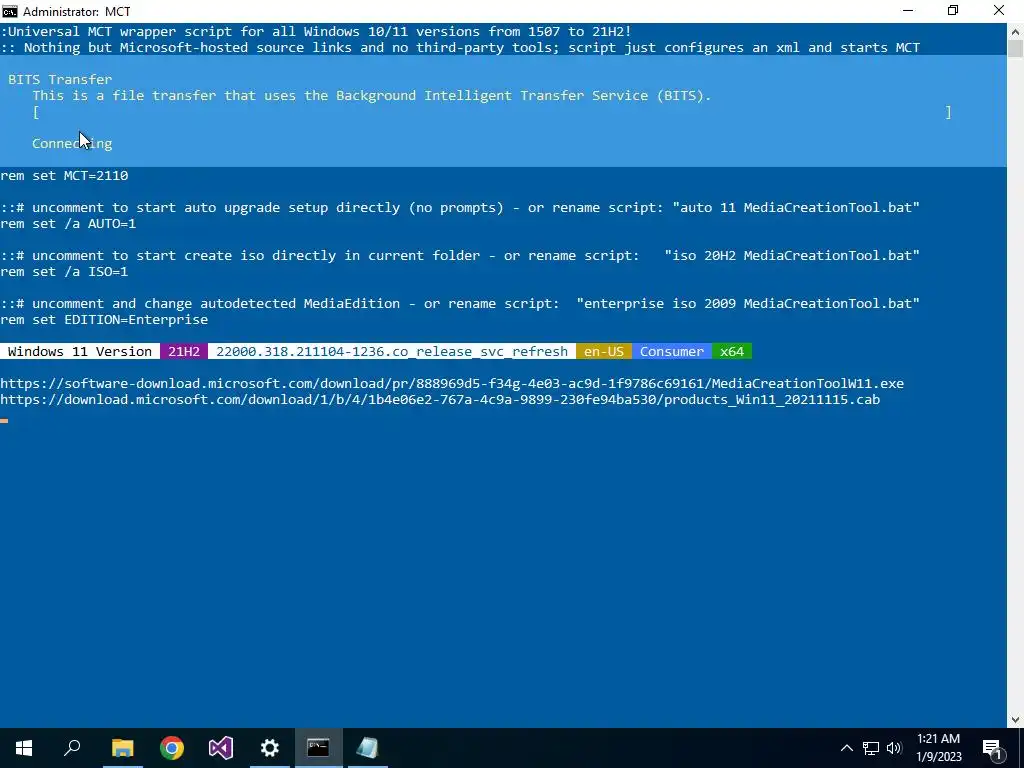This screenshot has width=1024, height=768.
Task: Launch Google Chrome from the taskbar
Action: coord(172,748)
